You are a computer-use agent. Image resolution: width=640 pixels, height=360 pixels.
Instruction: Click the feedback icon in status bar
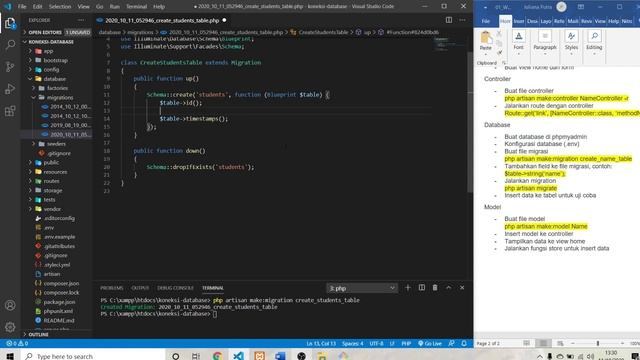(451, 344)
